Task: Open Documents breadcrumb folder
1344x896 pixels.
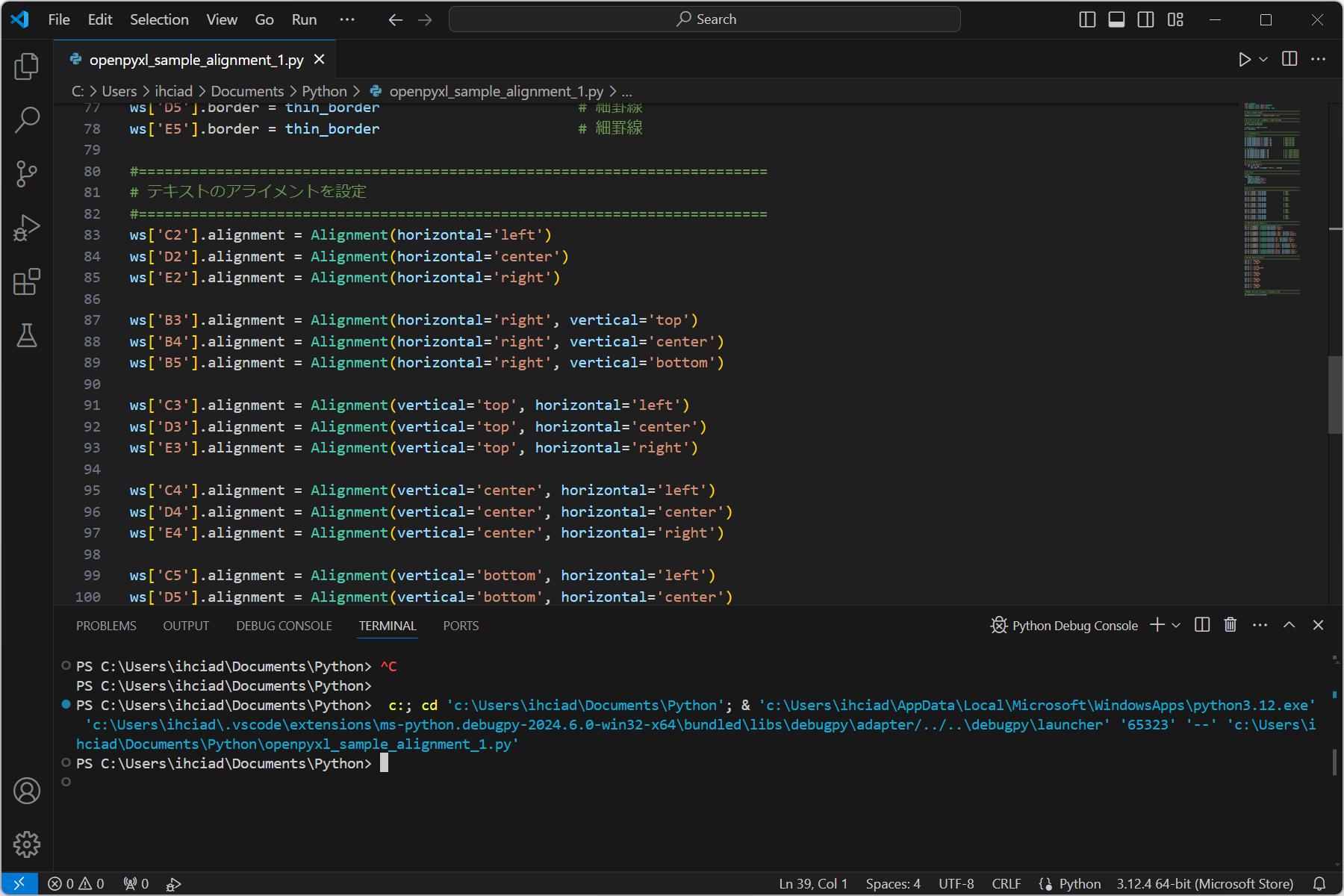Action: pyautogui.click(x=247, y=91)
